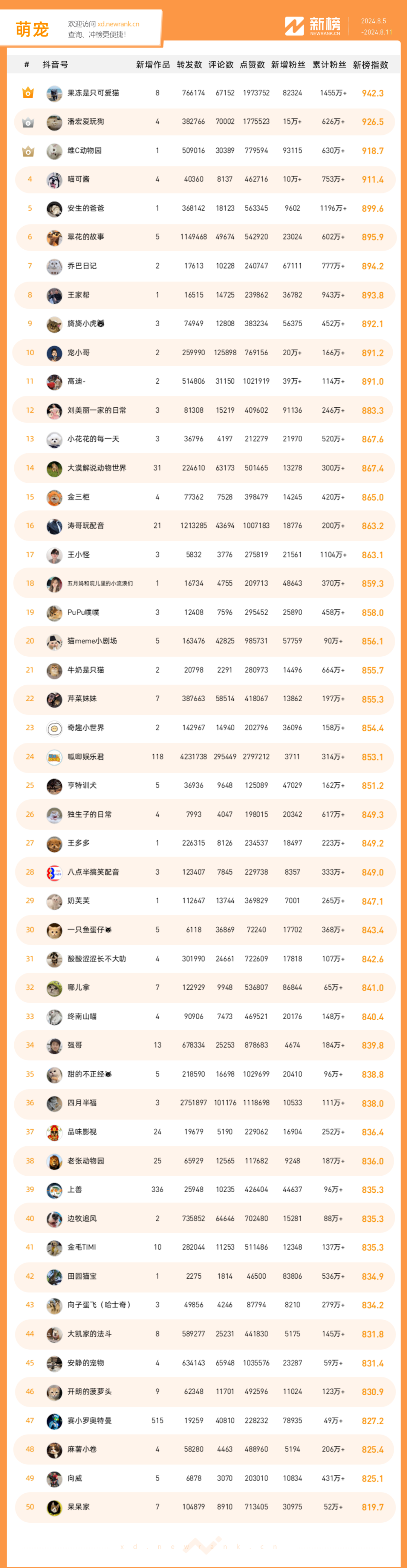
Task: Click the 八点半搞笑配音 avatar
Action: pos(54,872)
